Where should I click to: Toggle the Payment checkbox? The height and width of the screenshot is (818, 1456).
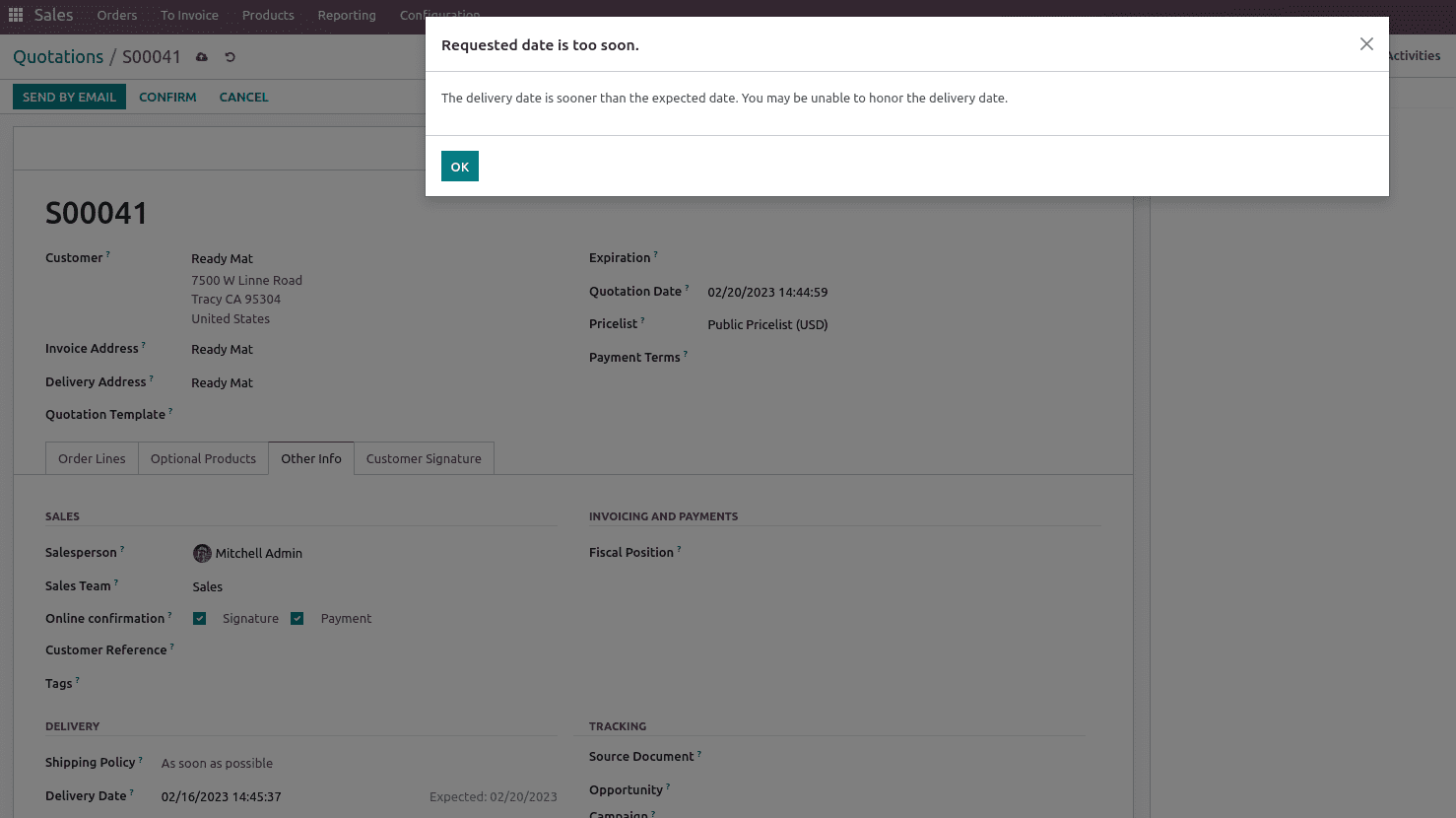pyautogui.click(x=297, y=618)
